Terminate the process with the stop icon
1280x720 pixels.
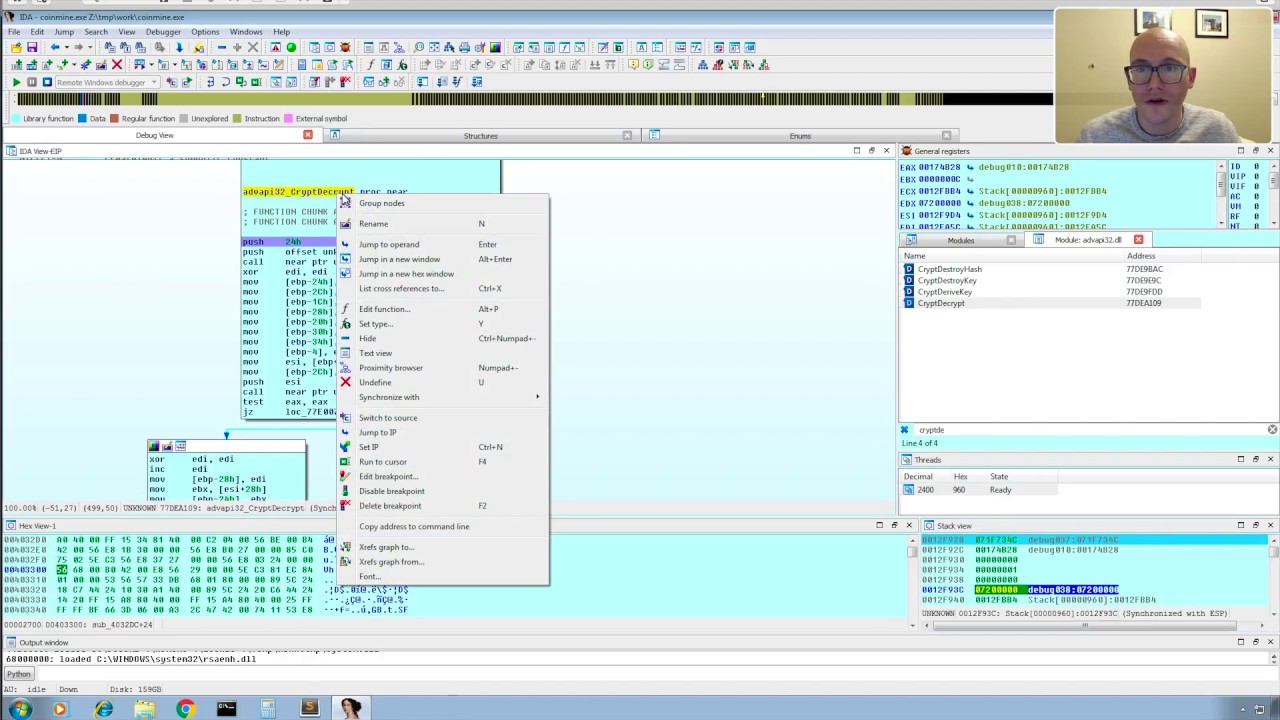point(46,82)
